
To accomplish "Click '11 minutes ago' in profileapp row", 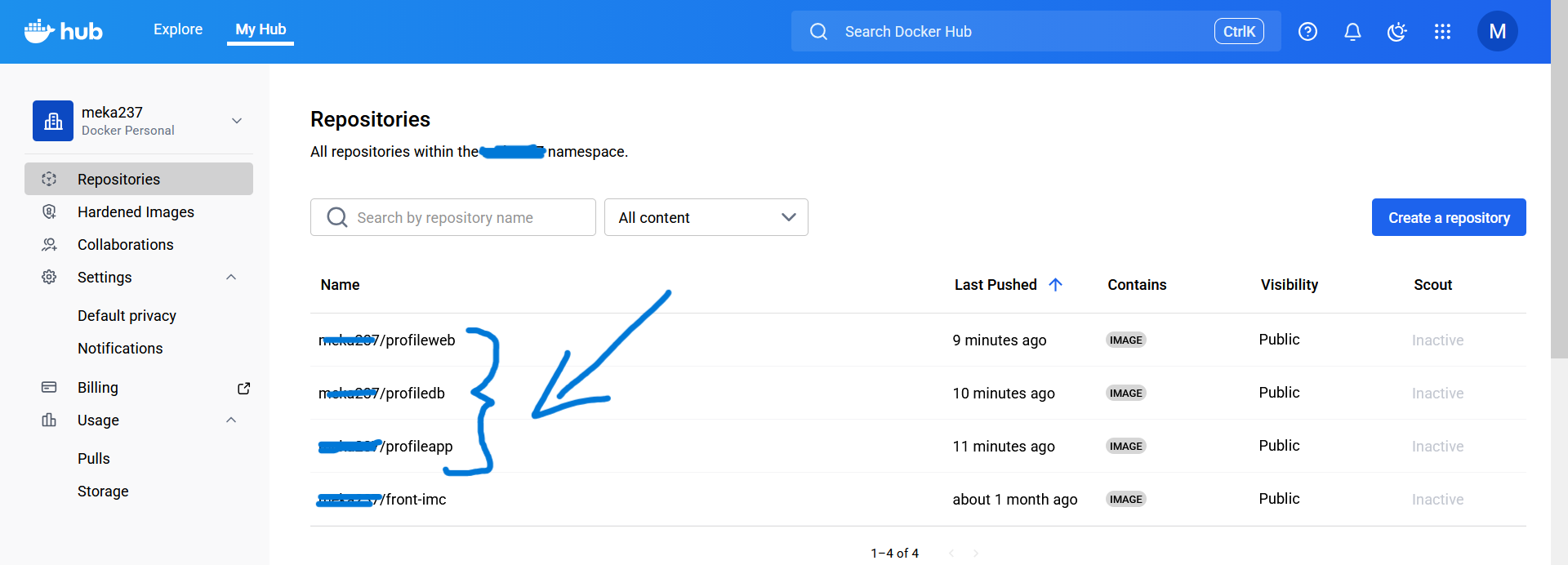I will click(x=1004, y=447).
